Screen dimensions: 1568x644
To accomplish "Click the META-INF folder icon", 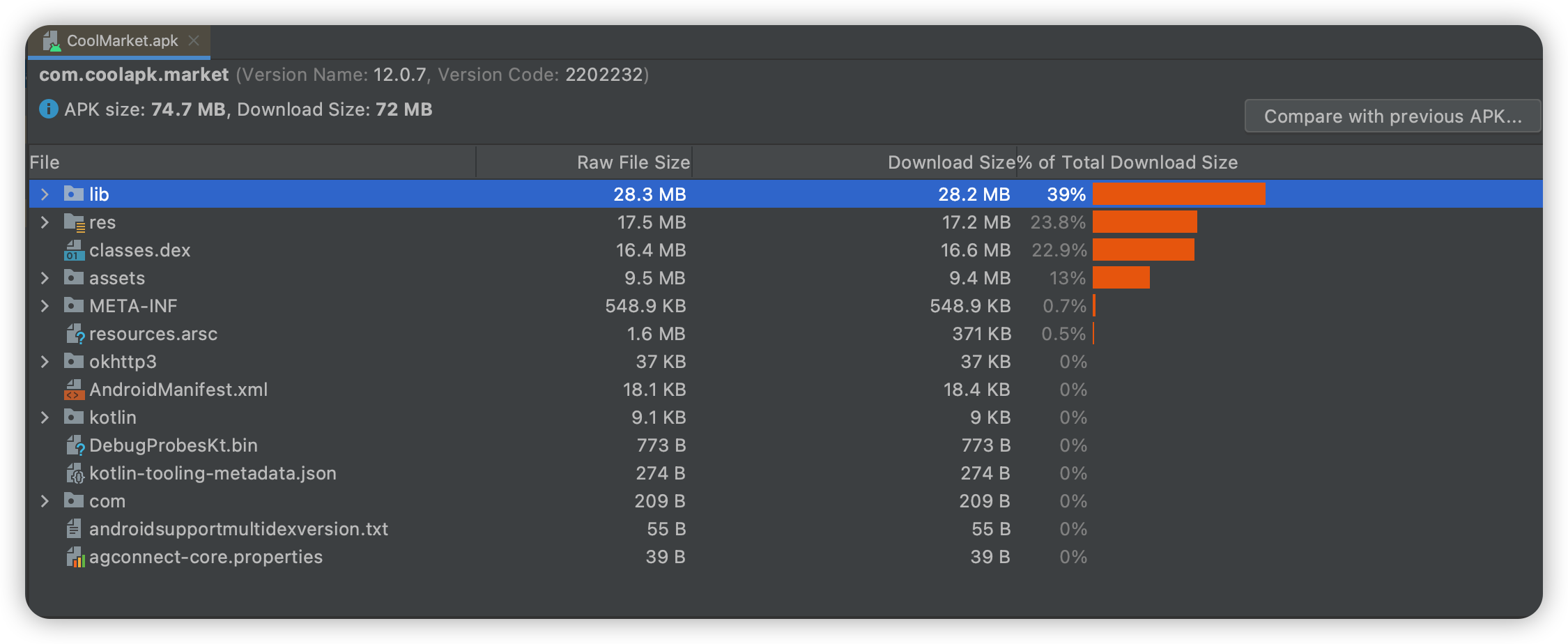I will (x=74, y=305).
